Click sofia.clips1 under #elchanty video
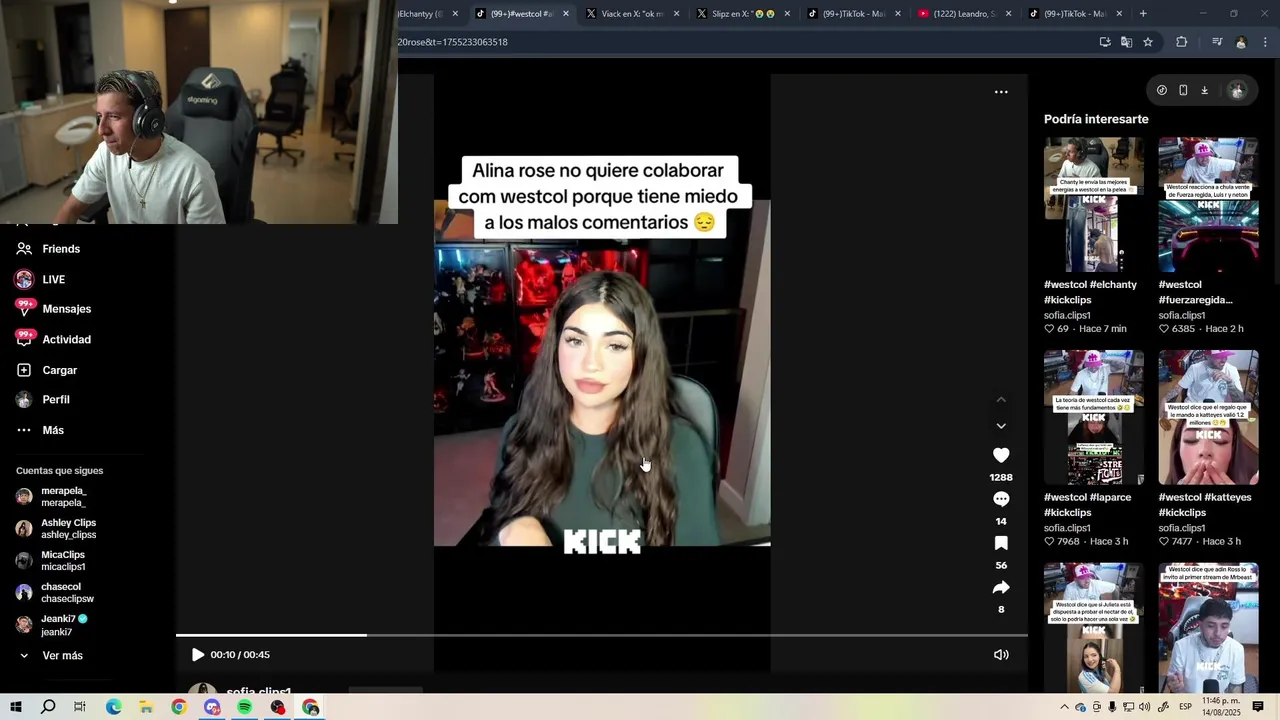 [x=1067, y=315]
